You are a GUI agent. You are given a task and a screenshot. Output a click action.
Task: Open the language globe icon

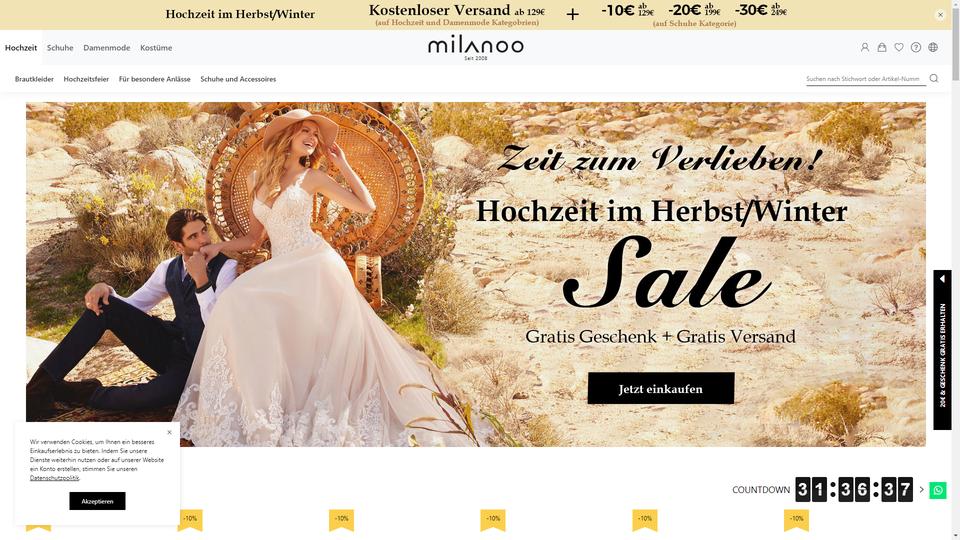pyautogui.click(x=933, y=47)
